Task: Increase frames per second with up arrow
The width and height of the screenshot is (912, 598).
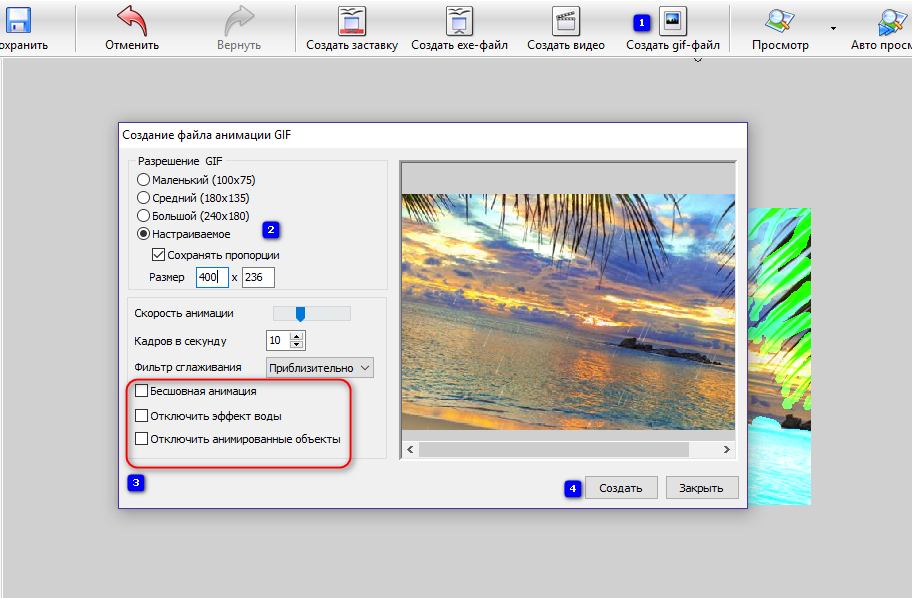Action: [297, 336]
